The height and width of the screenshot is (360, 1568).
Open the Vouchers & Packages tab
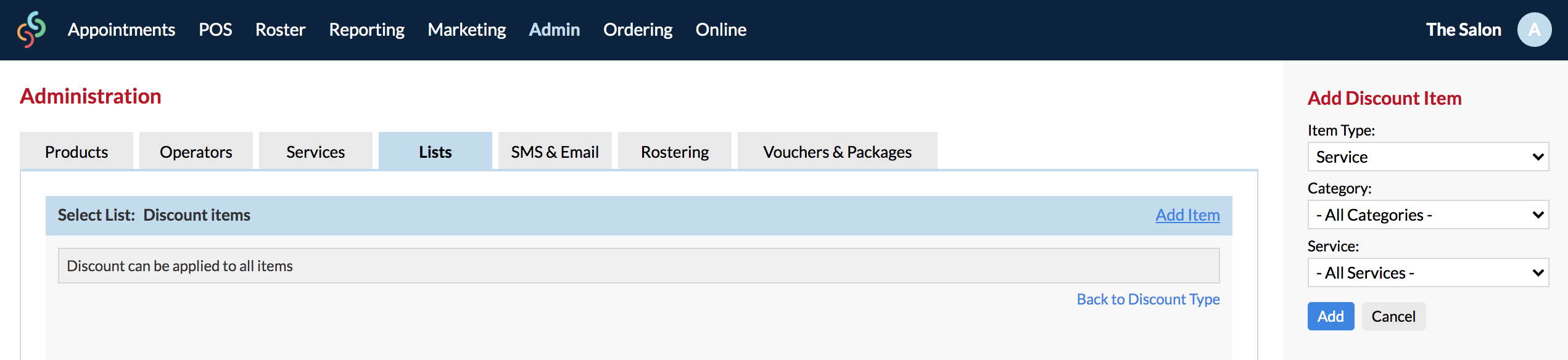tap(838, 151)
